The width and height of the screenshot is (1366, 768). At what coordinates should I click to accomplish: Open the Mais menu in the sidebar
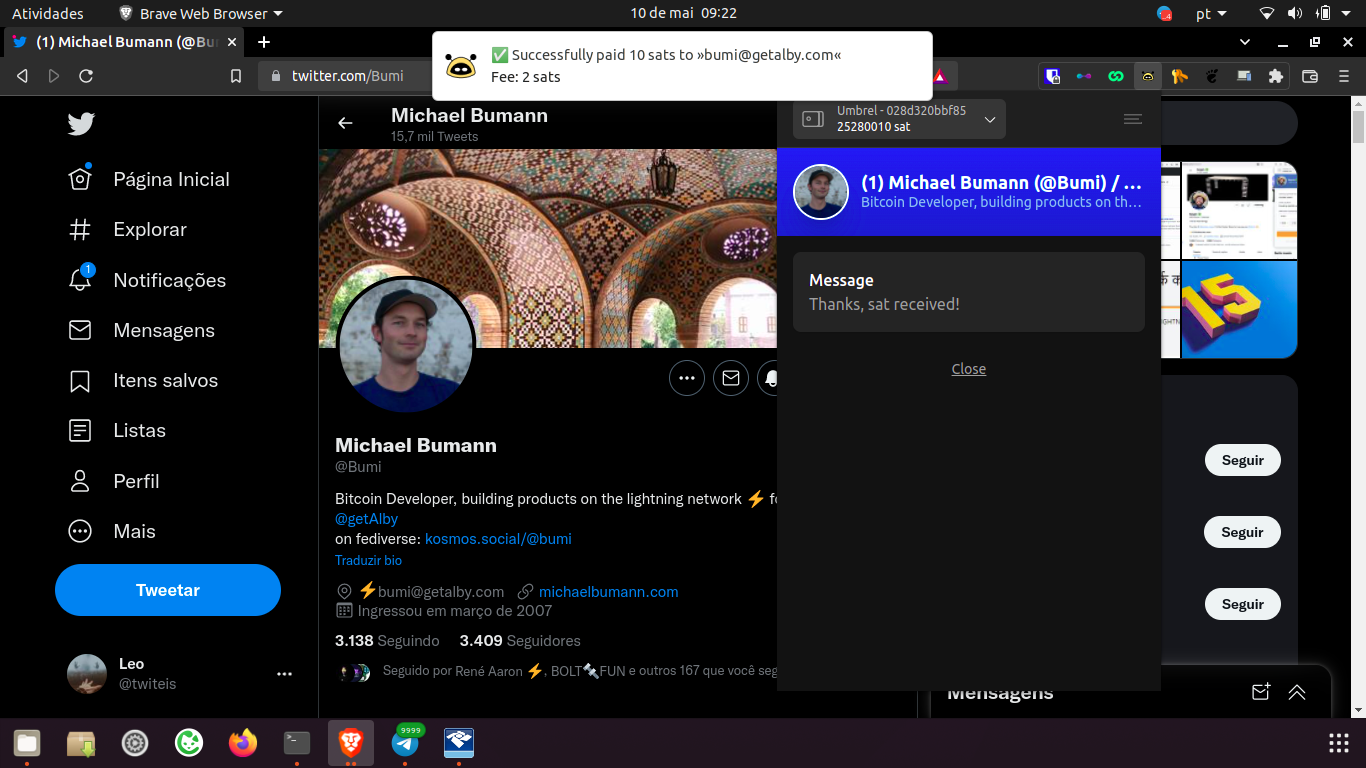pyautogui.click(x=112, y=531)
